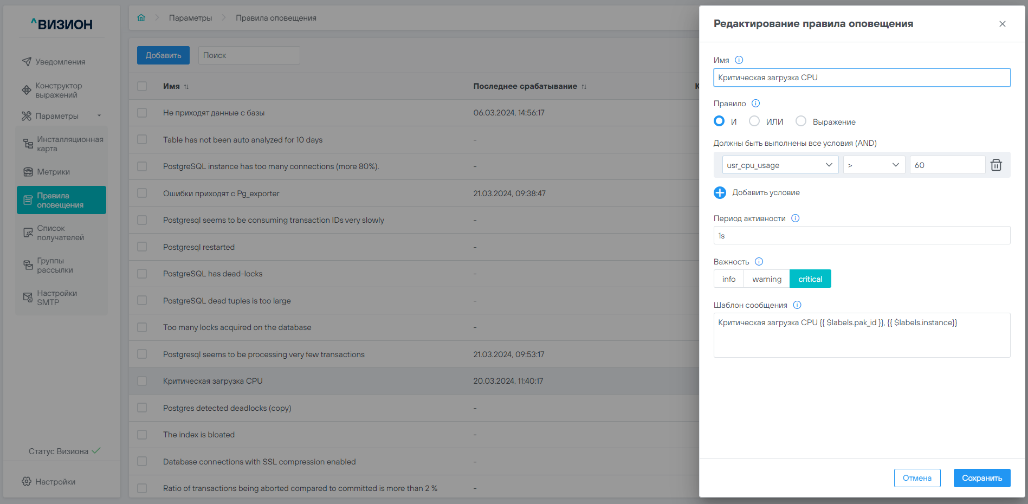This screenshot has width=1028, height=504.
Task: Open help icon for Шаблон сообщения
Action: [797, 305]
